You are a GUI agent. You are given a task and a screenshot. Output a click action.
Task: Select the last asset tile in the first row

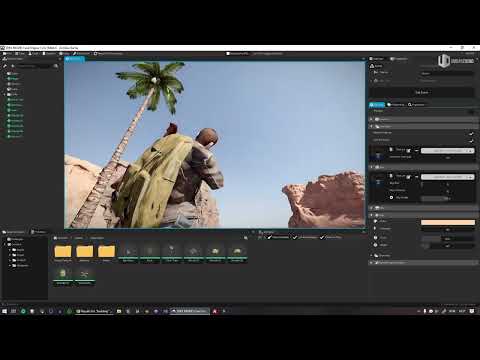coord(237,253)
